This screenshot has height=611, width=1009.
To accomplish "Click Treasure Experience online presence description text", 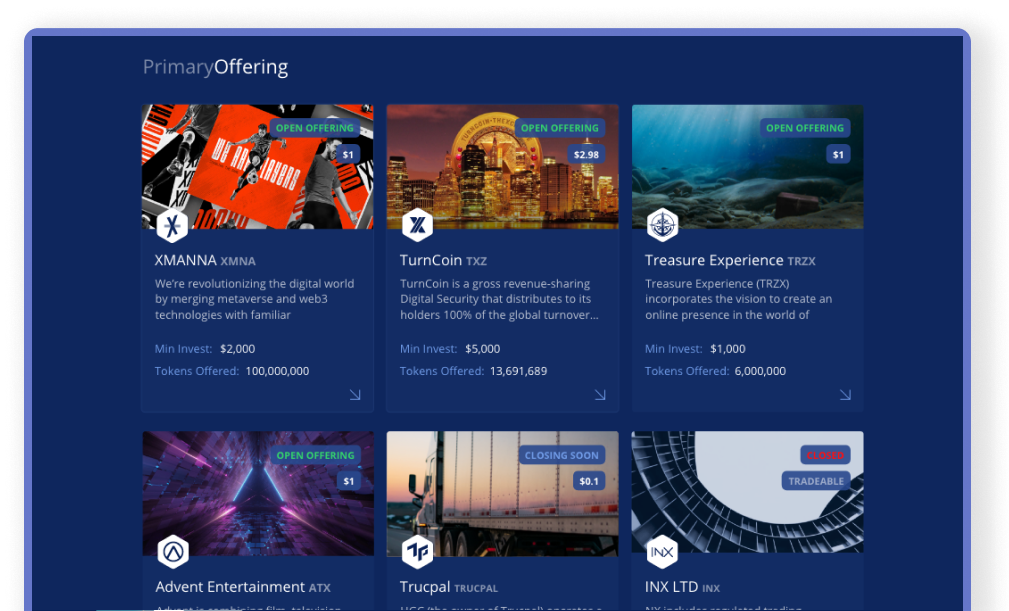I will coord(739,299).
